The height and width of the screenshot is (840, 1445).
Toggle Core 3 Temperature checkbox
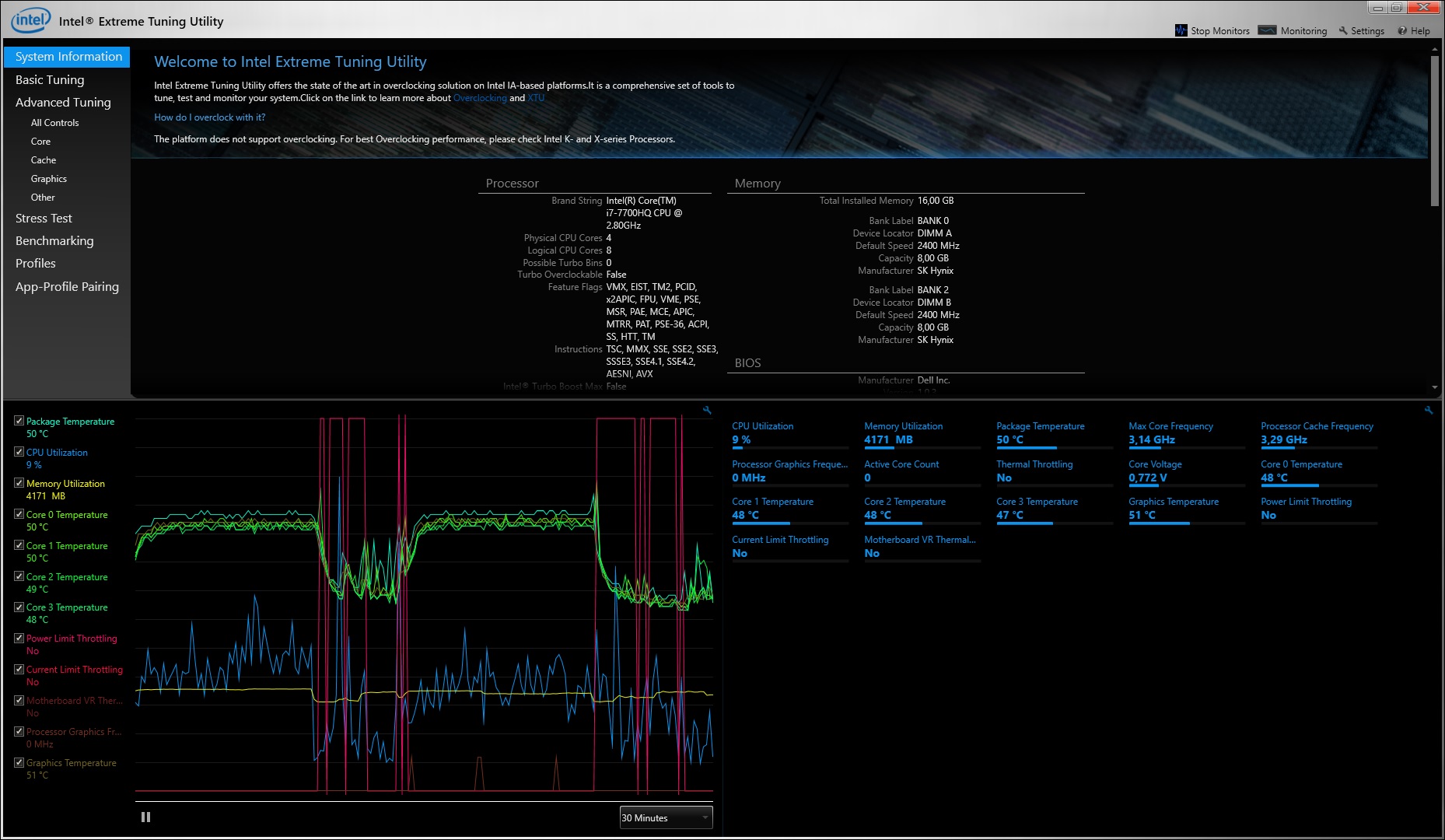tap(19, 607)
